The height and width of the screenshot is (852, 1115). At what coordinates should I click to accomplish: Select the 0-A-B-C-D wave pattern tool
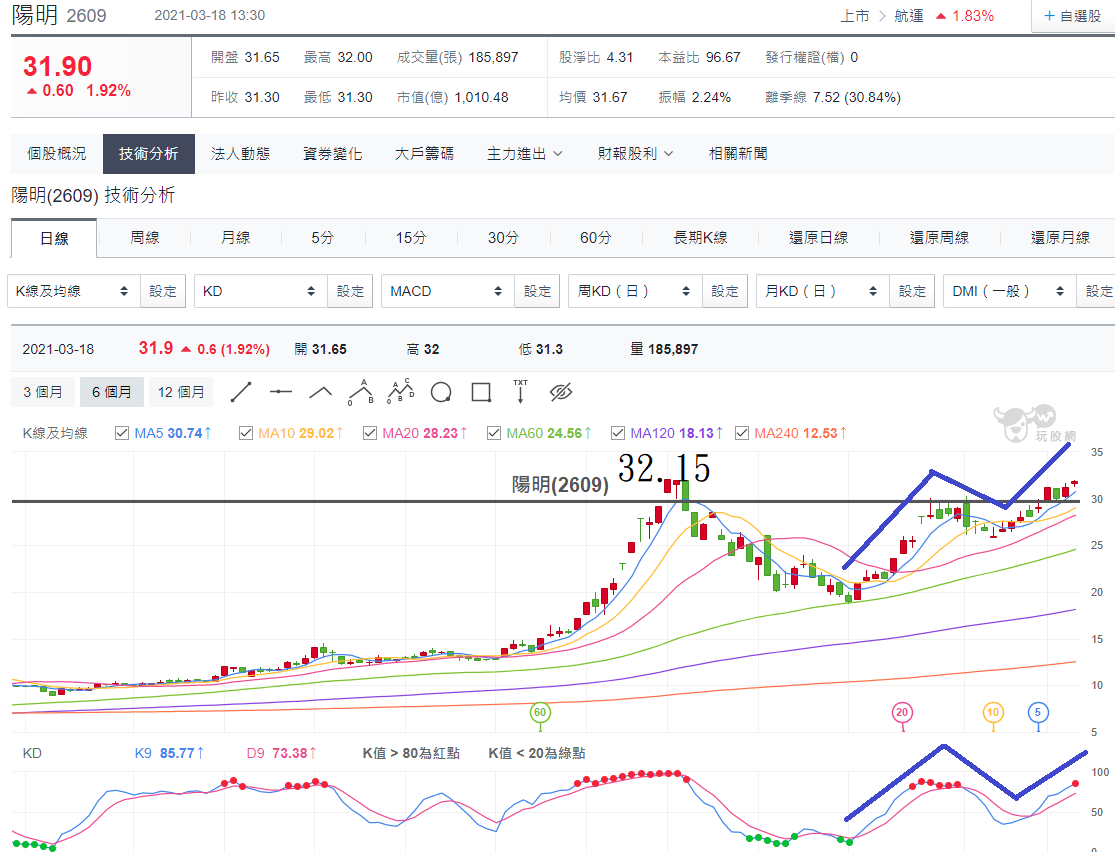(401, 392)
